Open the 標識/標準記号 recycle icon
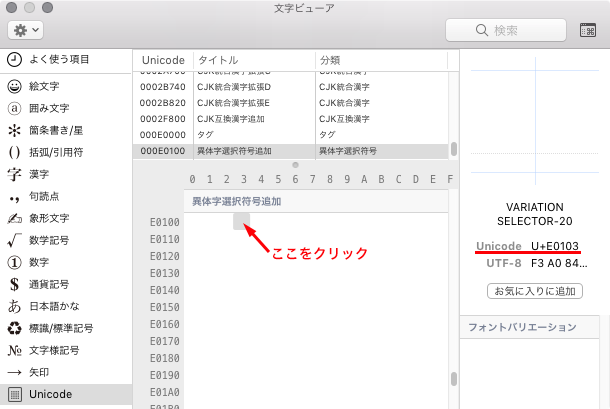The height and width of the screenshot is (409, 610). click(x=15, y=328)
